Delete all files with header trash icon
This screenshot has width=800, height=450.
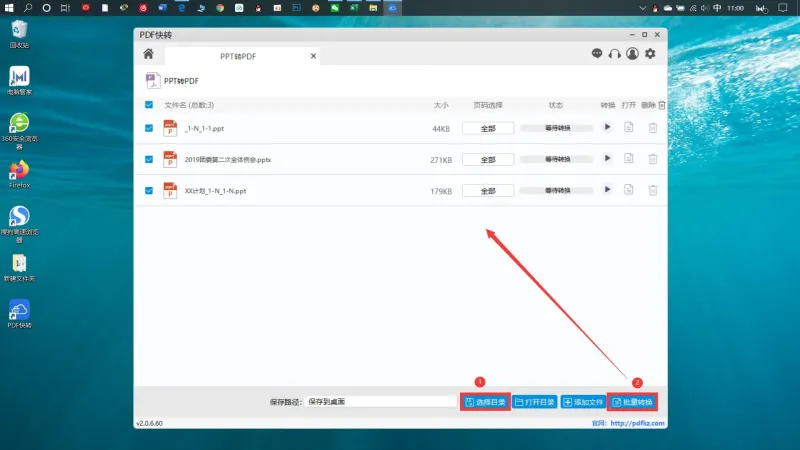pyautogui.click(x=662, y=105)
